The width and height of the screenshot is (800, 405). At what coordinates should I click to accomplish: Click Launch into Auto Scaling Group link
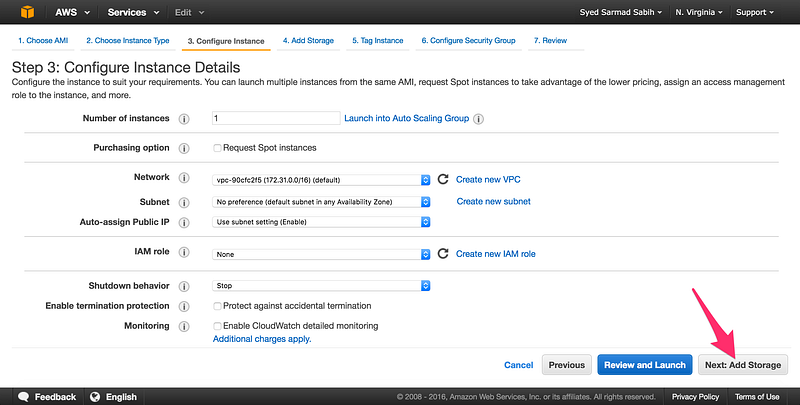coord(407,118)
